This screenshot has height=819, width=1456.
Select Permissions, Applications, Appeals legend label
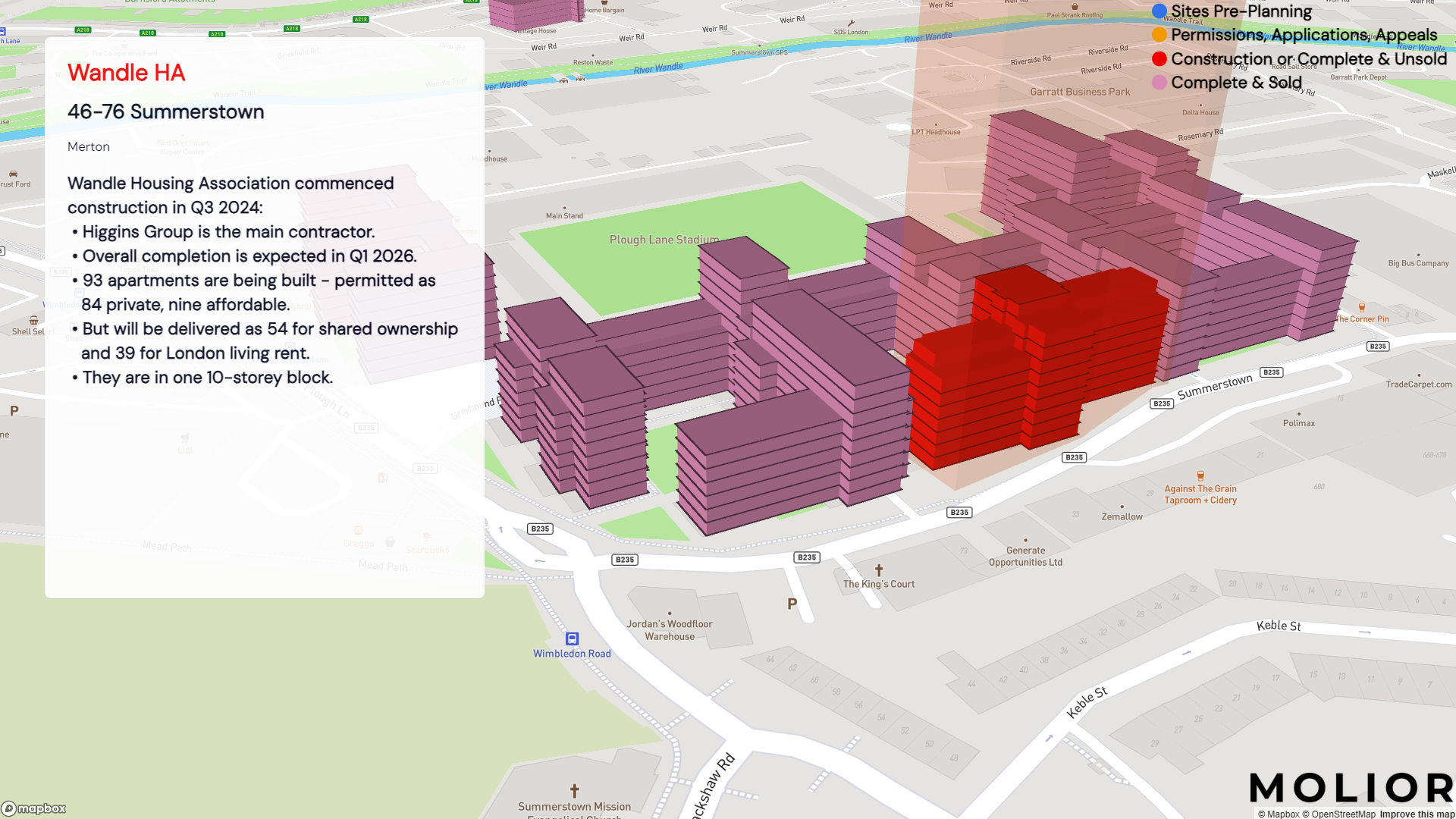coord(1304,35)
